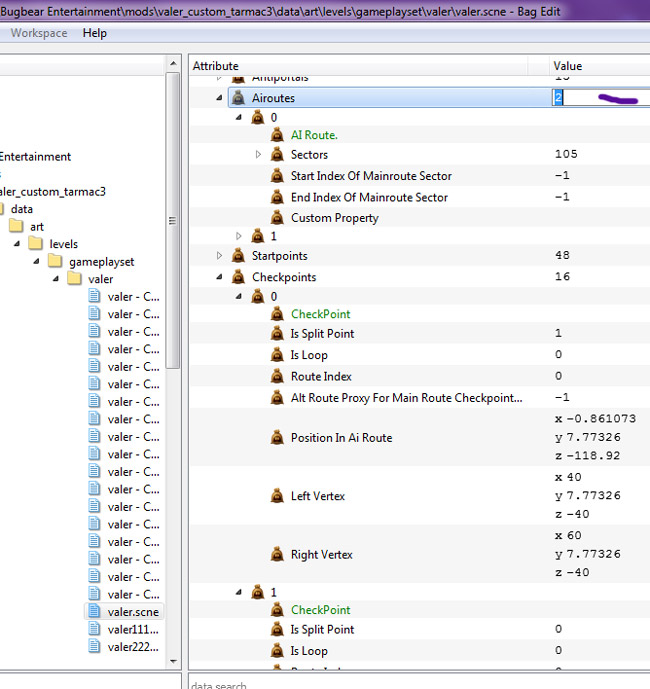Click the bag icon beside Right Vertex
The width and height of the screenshot is (650, 689).
tap(277, 555)
